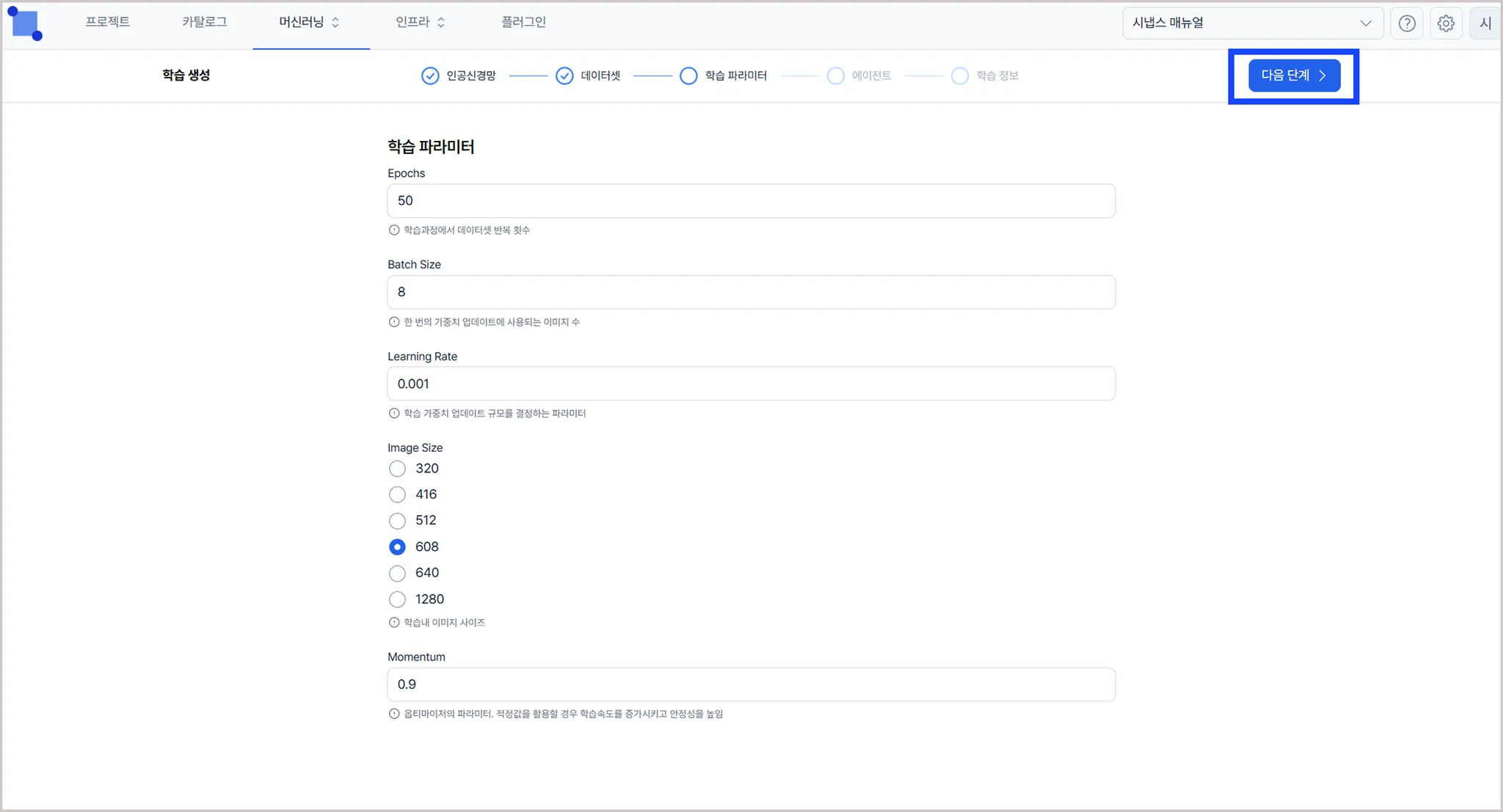Viewport: 1503px width, 812px height.
Task: Open settings via the gear icon
Action: click(x=1445, y=23)
